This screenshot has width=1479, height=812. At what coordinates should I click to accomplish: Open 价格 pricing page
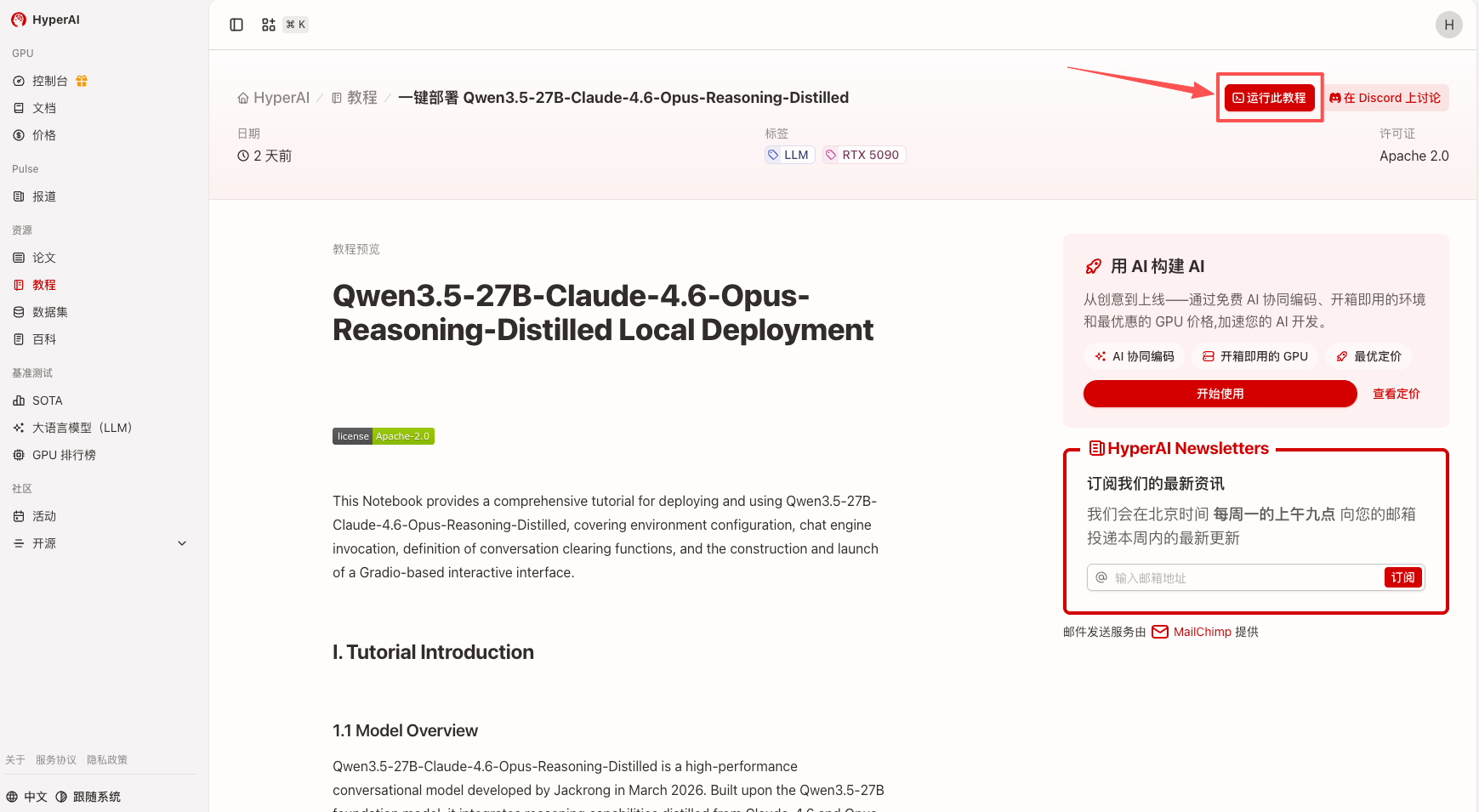pos(43,135)
